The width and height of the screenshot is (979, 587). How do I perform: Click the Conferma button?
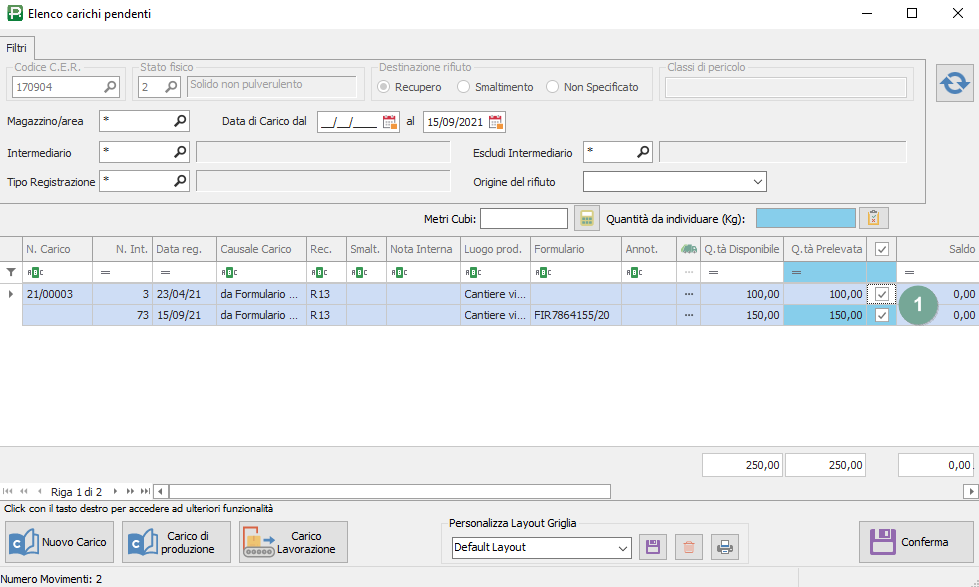click(x=916, y=542)
